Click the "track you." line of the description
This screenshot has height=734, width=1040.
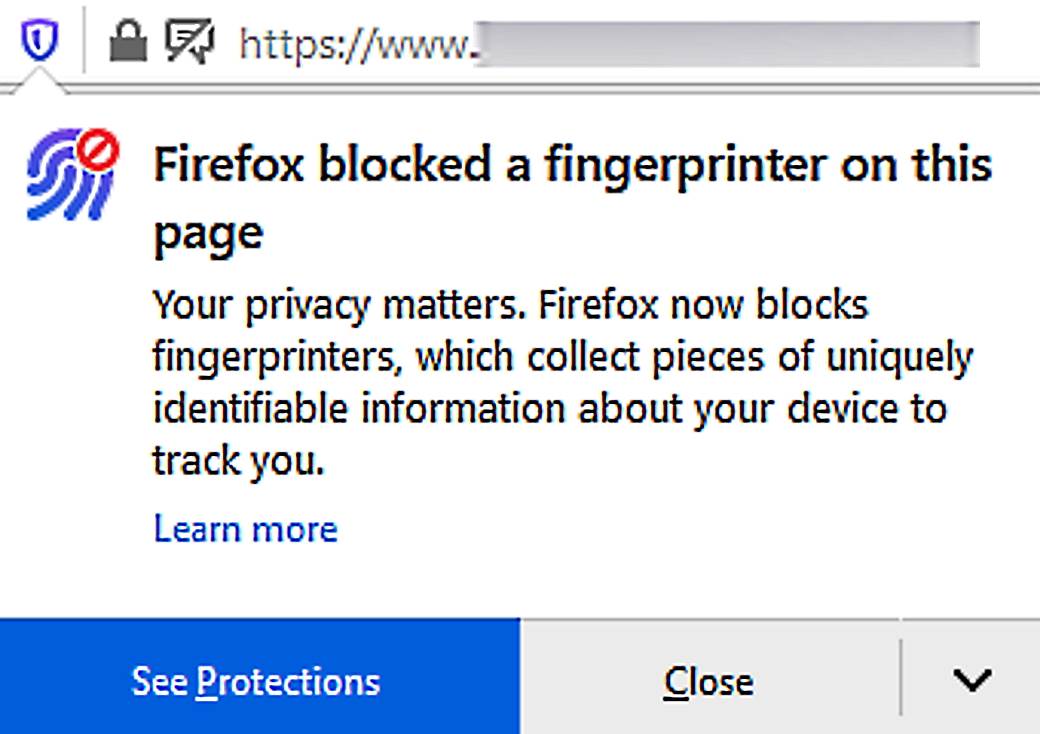tap(239, 461)
